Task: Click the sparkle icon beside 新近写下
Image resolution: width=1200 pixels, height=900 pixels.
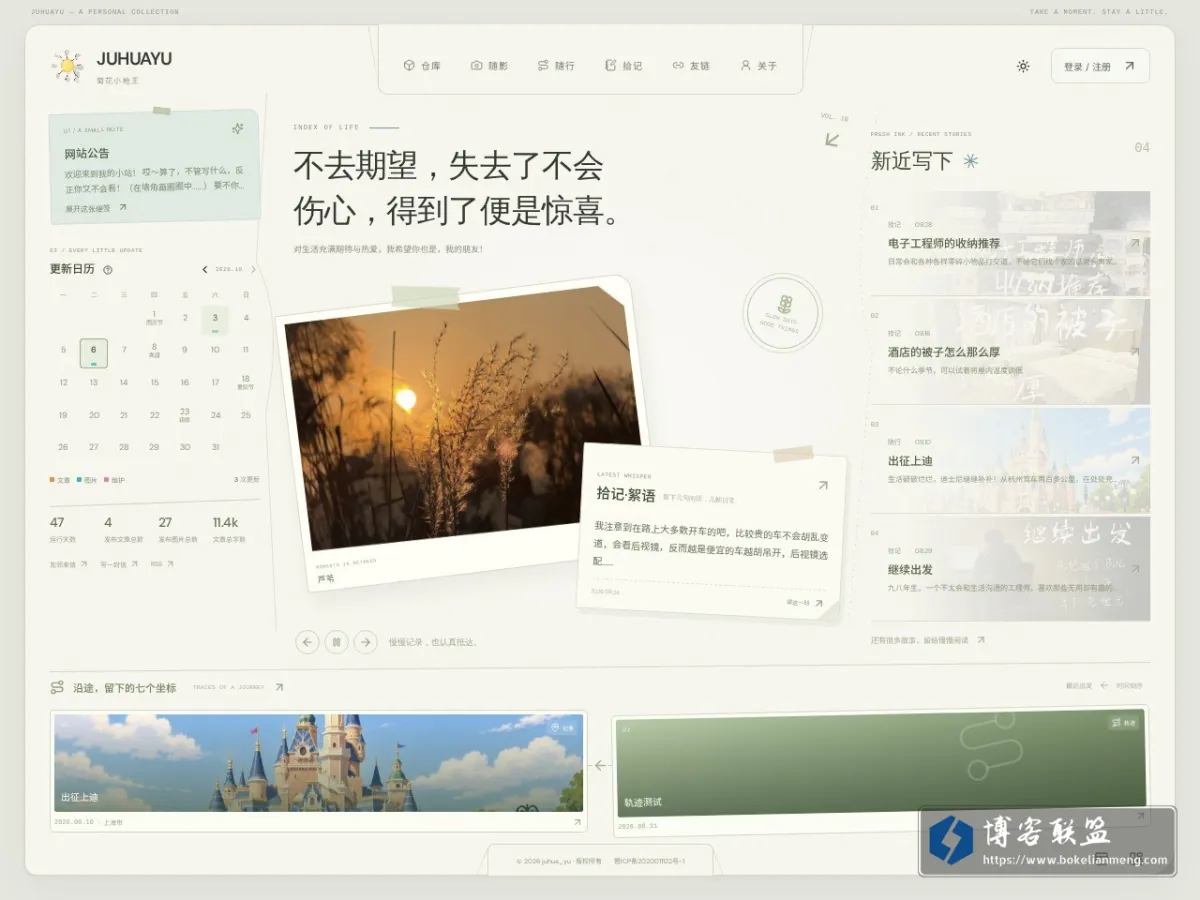Action: tap(970, 161)
